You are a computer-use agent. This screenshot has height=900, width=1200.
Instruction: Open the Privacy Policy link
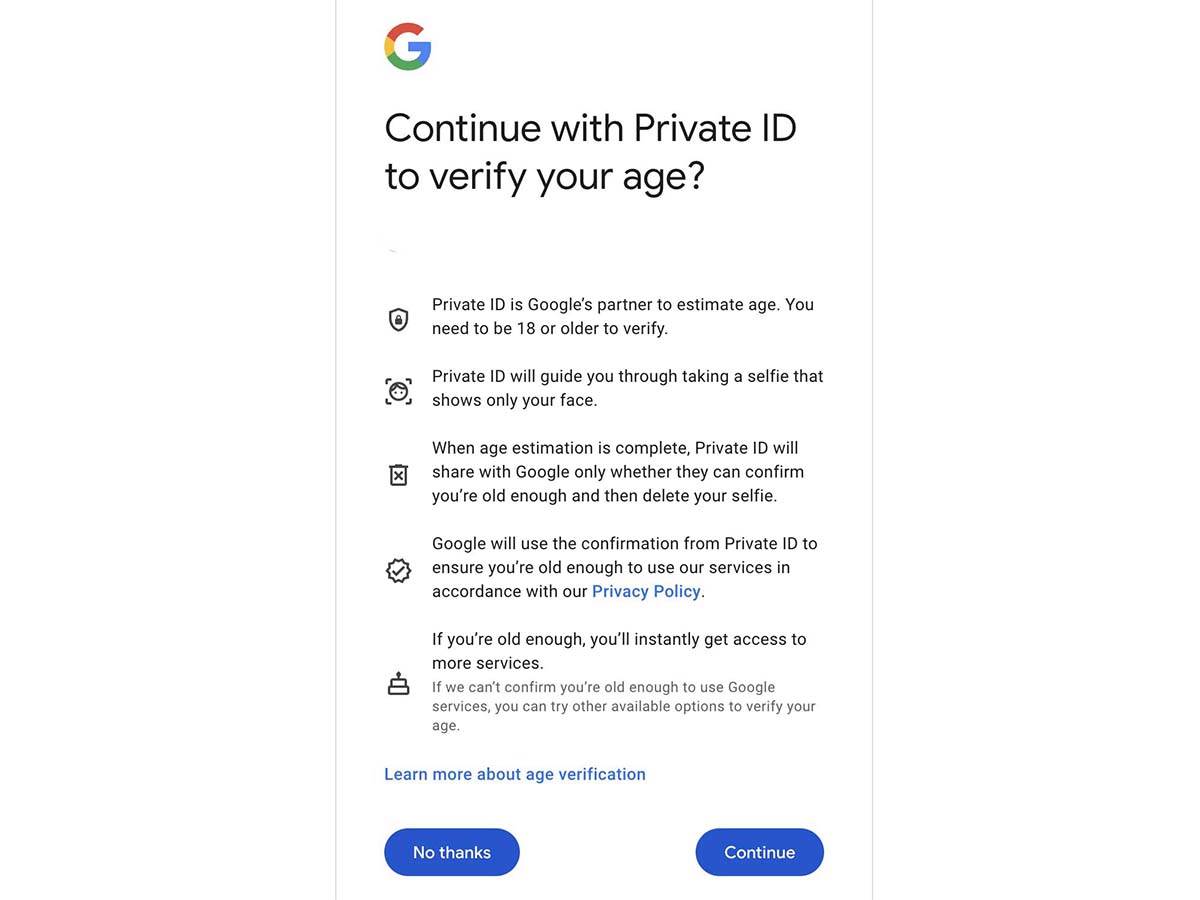click(x=646, y=591)
